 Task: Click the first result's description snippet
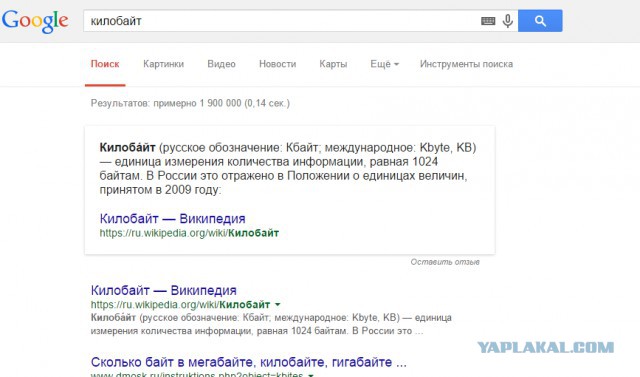coord(271,324)
